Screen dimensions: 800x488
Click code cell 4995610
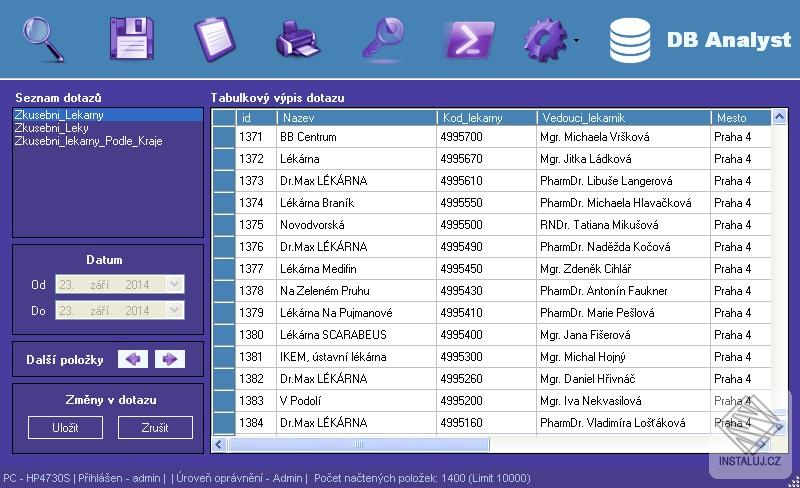coord(487,181)
